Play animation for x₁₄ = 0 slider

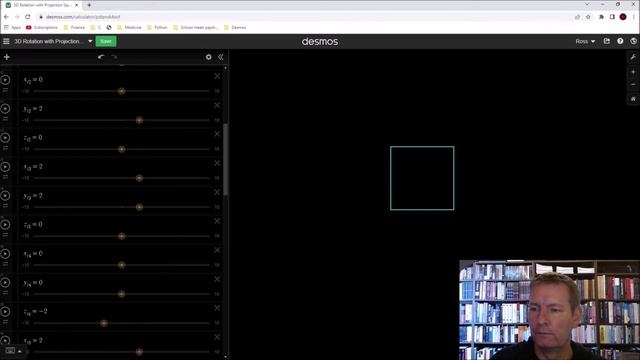click(x=5, y=254)
